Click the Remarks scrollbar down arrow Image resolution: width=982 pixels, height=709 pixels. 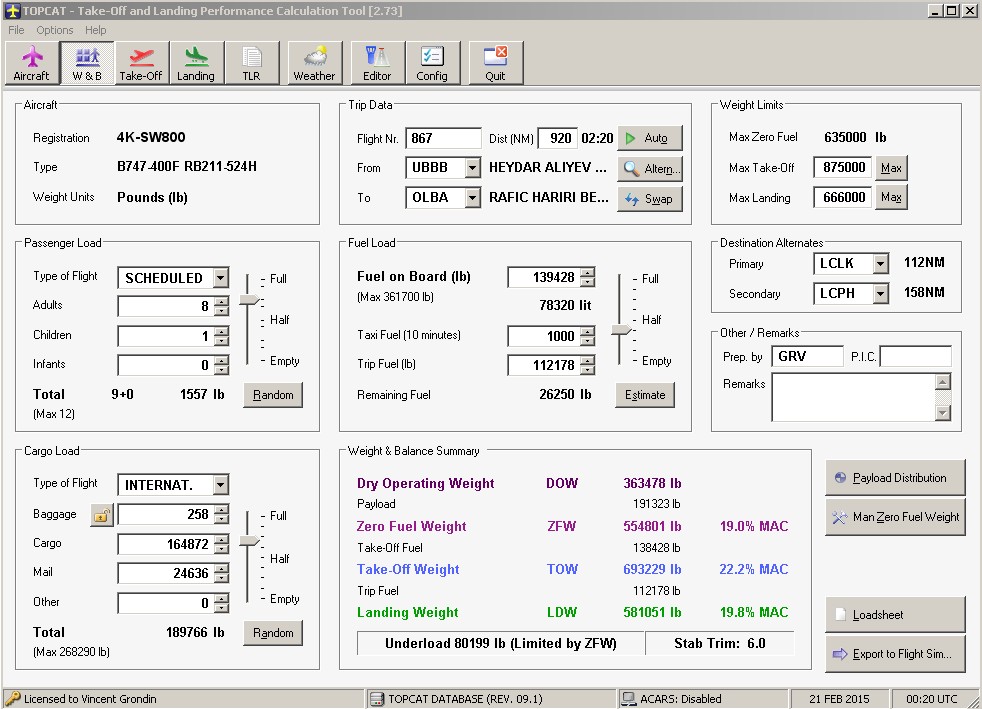(943, 413)
